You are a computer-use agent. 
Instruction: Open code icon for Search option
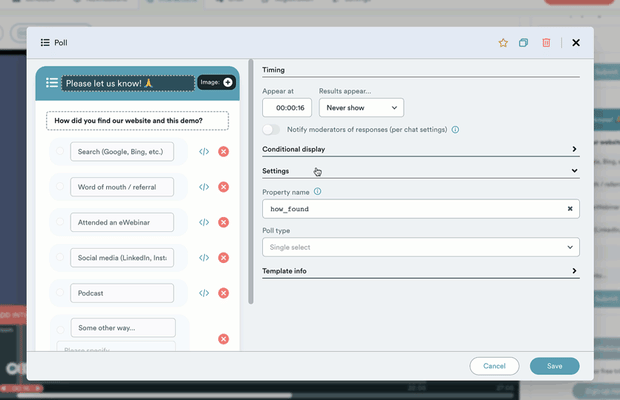pos(204,152)
